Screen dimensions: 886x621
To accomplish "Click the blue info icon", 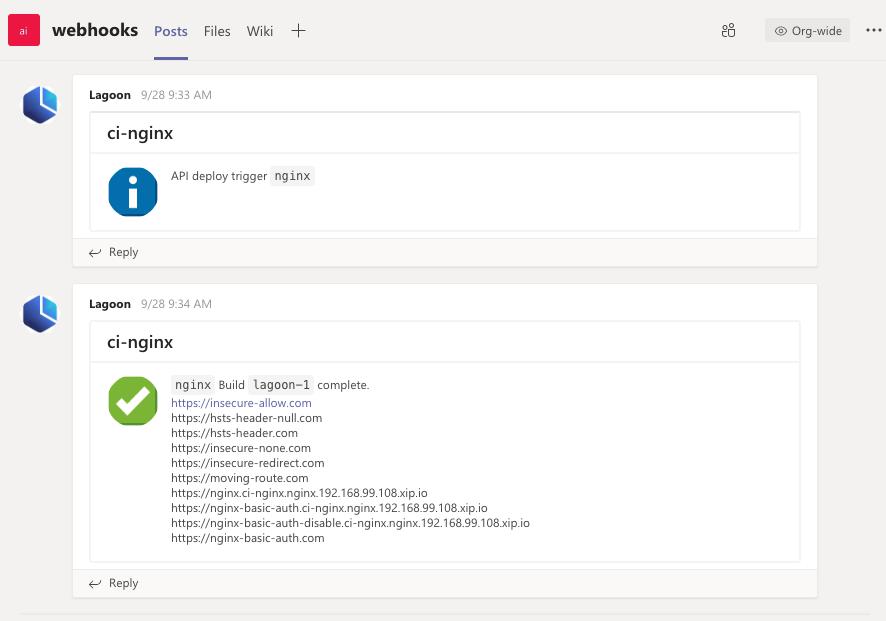I will point(133,191).
